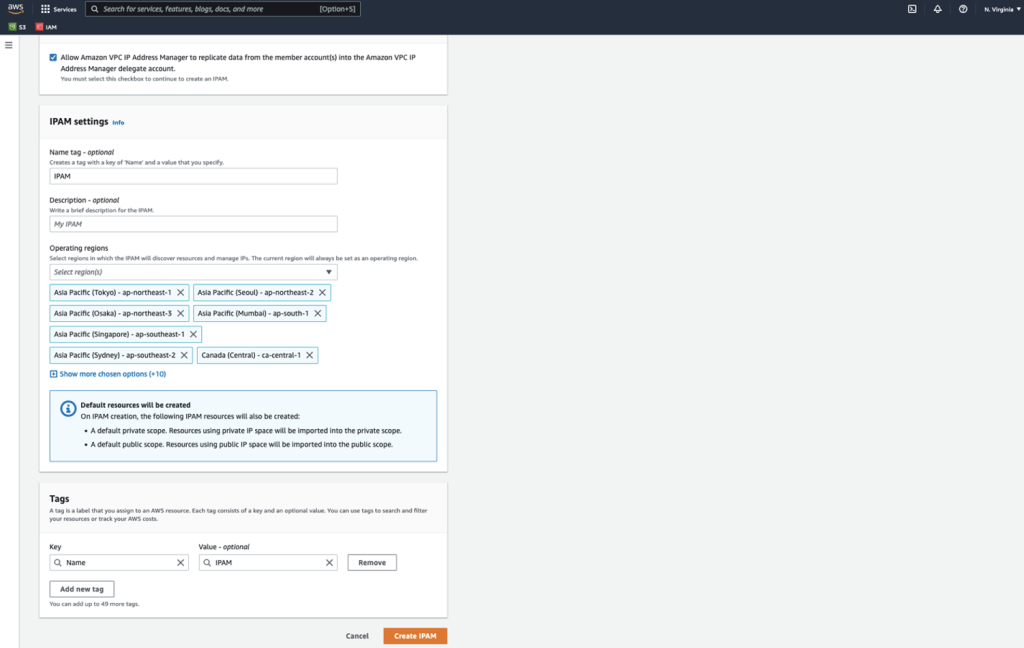Open AWS help via the question mark icon
Viewport: 1024px width, 648px height.
click(962, 9)
